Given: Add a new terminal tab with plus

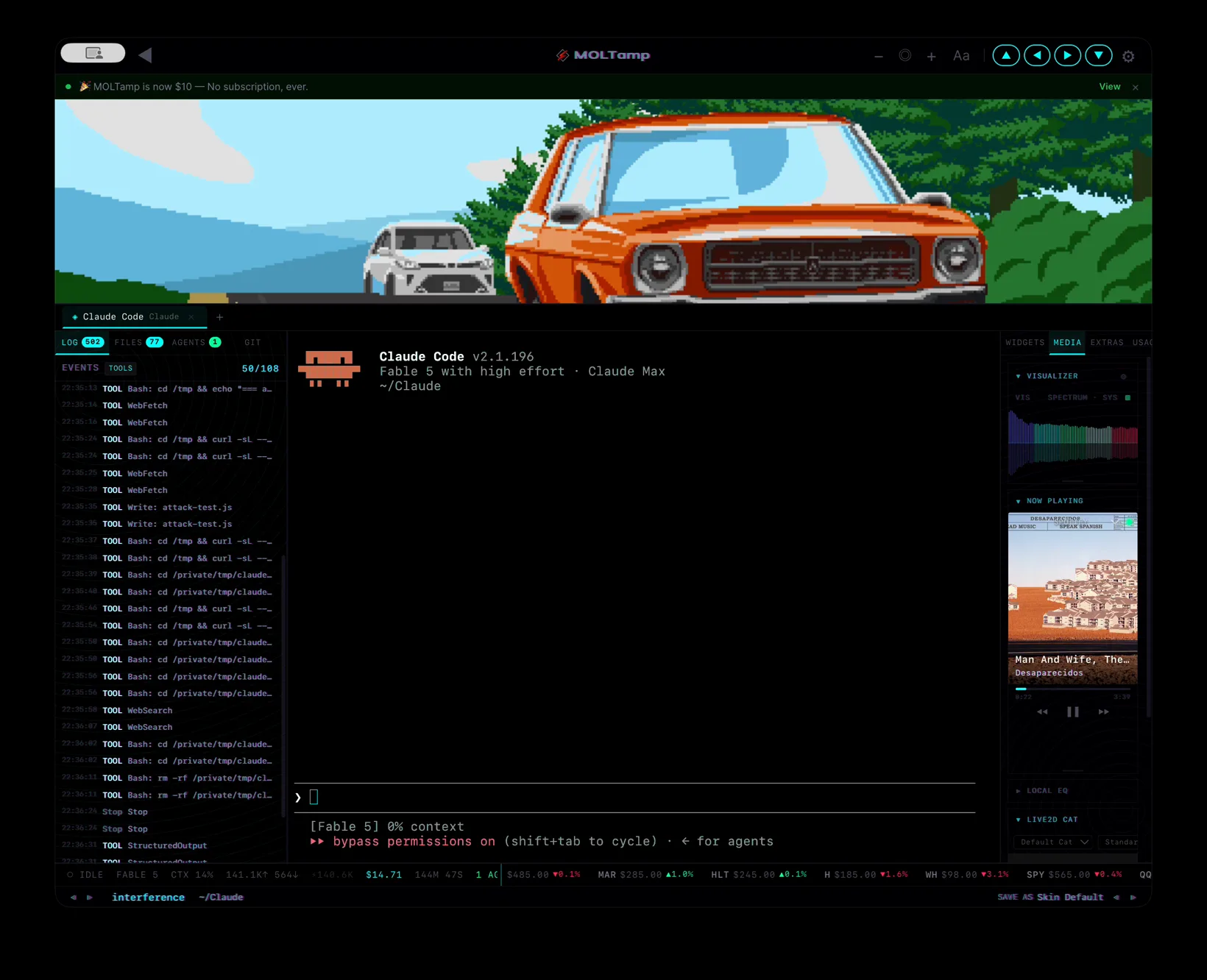Looking at the screenshot, I should [219, 317].
